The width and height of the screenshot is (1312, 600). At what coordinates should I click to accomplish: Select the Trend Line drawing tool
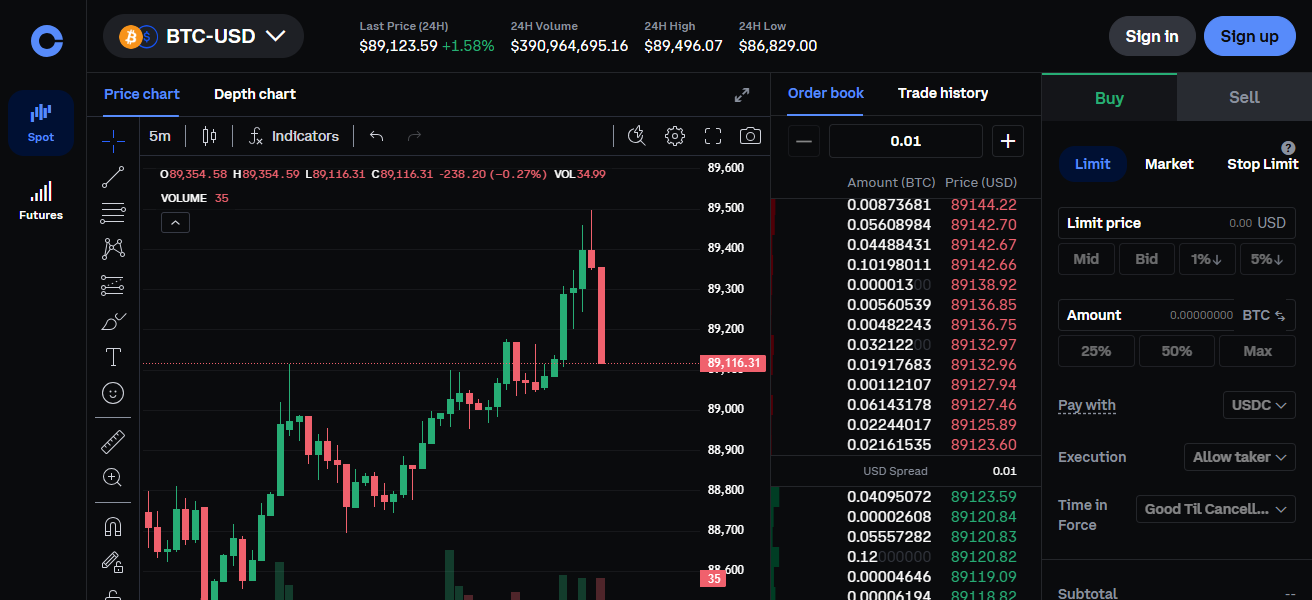click(x=112, y=177)
